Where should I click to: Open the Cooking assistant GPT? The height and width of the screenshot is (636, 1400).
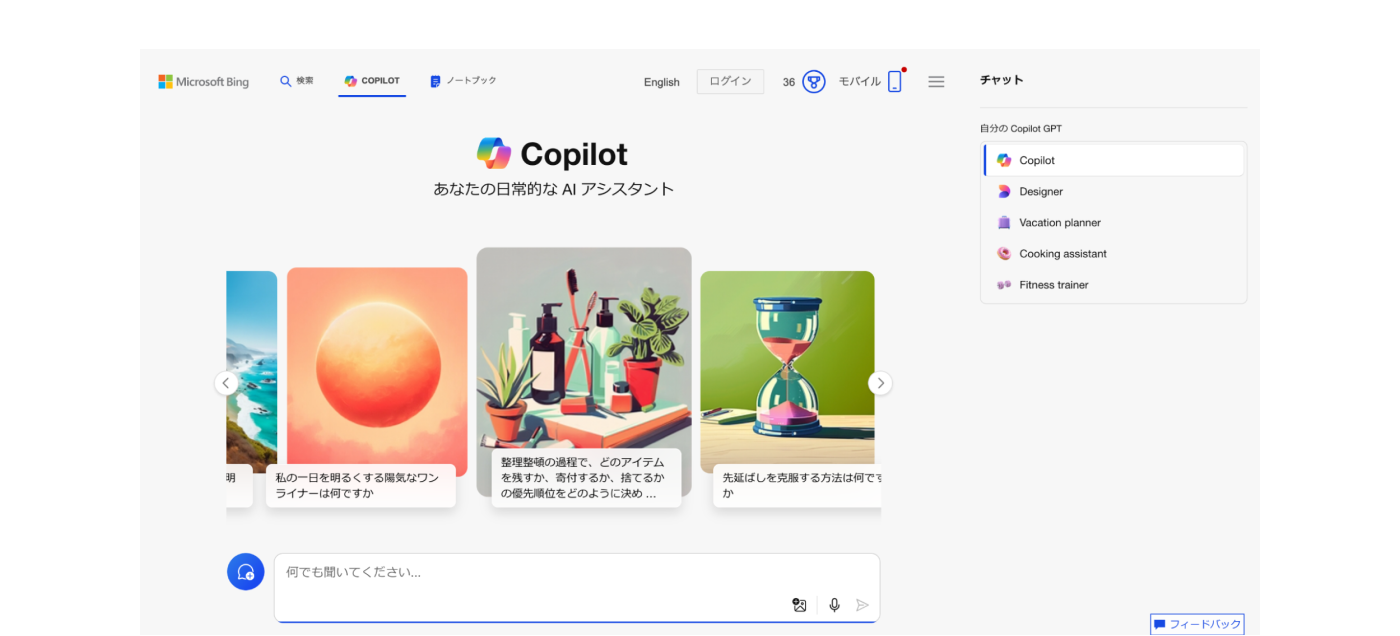1114,253
